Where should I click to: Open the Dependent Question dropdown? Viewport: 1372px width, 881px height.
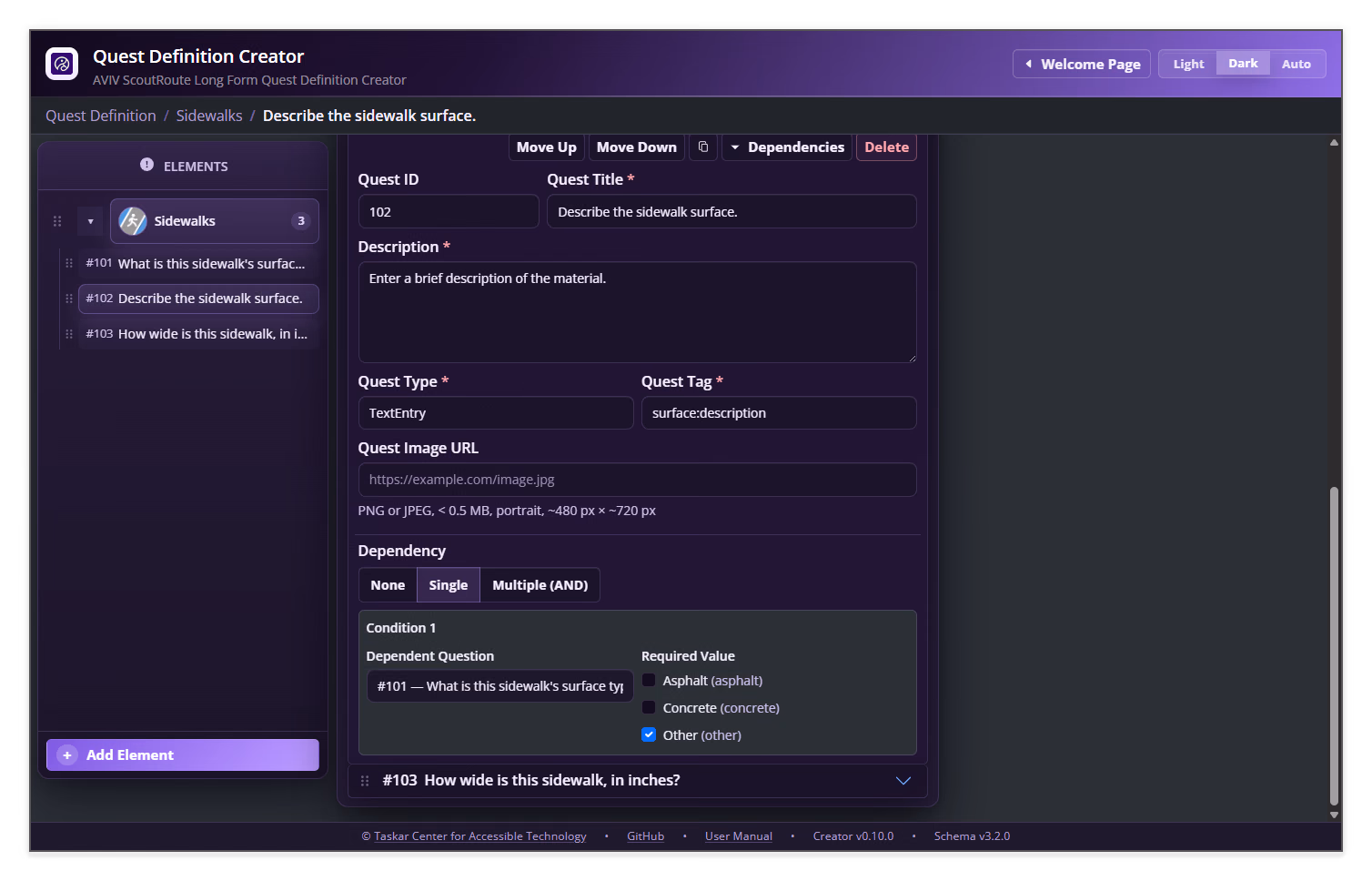click(x=499, y=686)
